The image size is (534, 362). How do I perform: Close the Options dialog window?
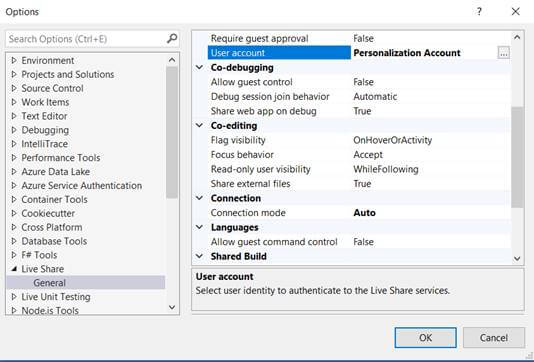point(516,12)
